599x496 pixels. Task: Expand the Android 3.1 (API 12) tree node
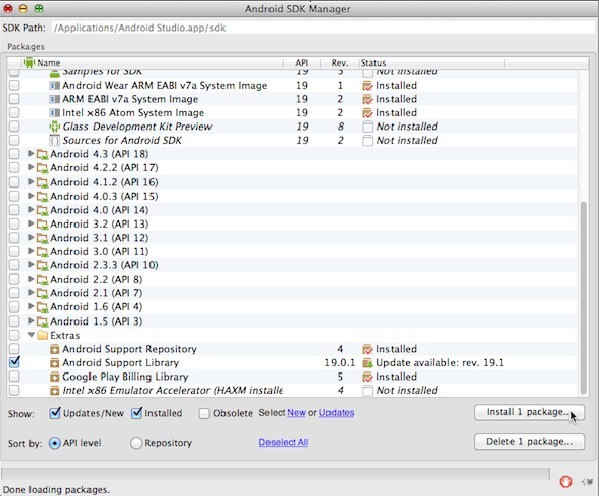[x=31, y=237]
